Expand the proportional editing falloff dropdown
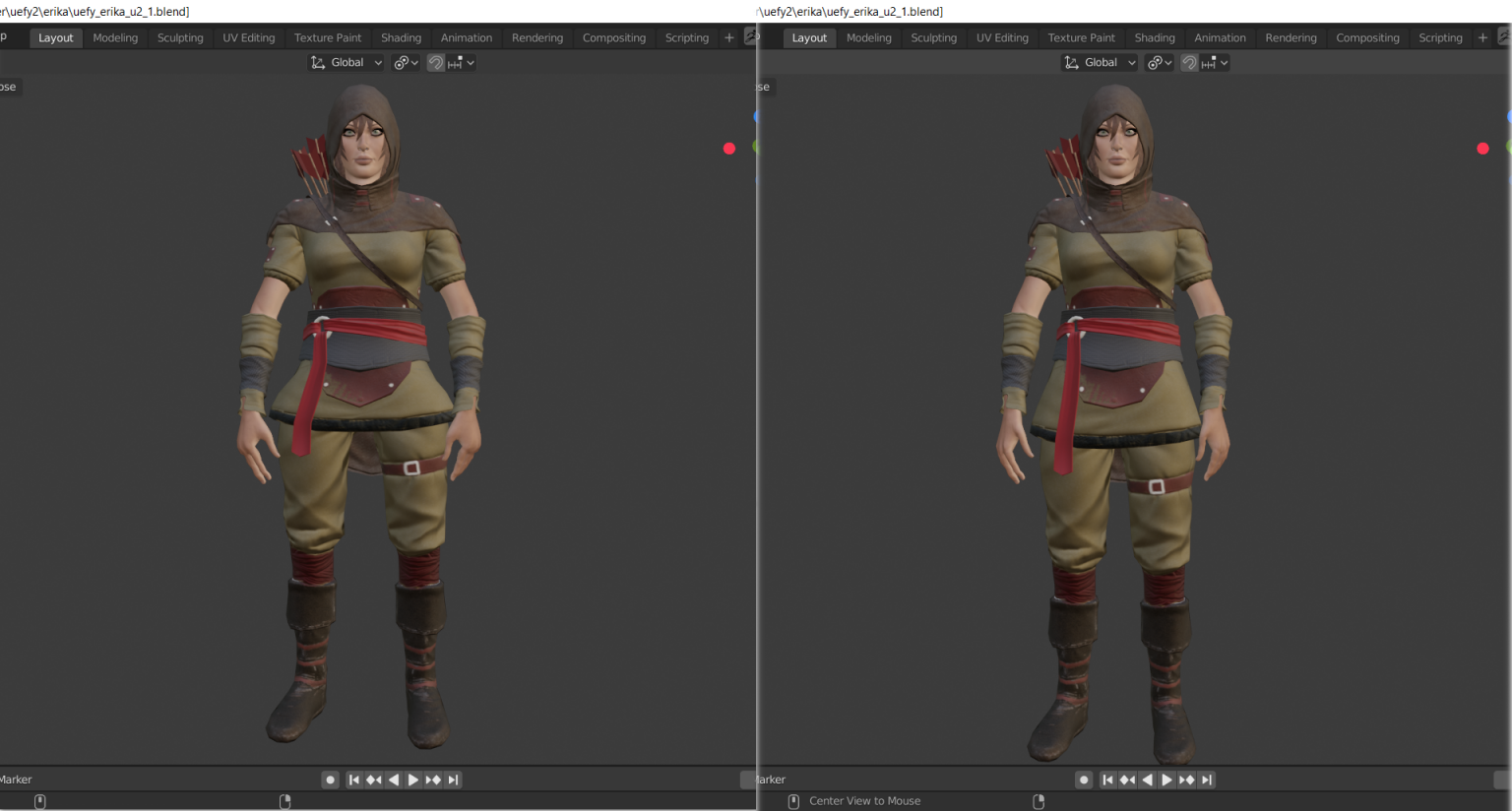The height and width of the screenshot is (811, 1512). pos(470,62)
